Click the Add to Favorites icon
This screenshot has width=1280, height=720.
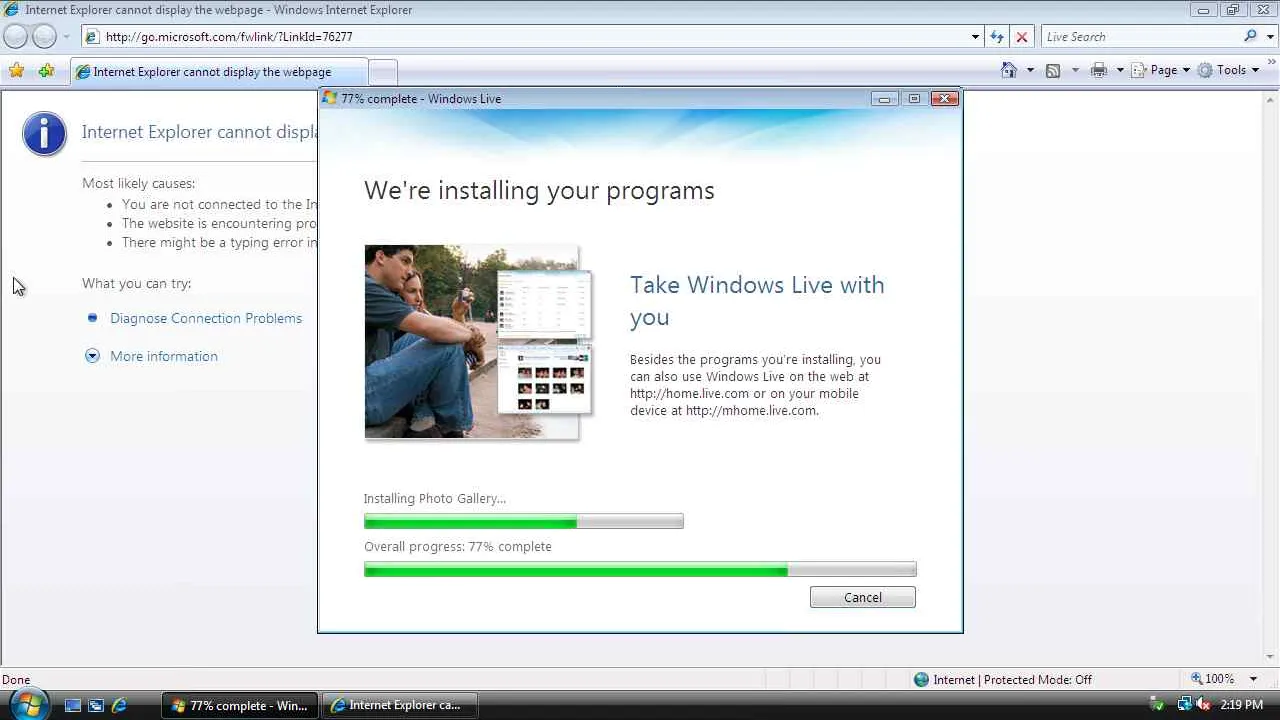46,71
